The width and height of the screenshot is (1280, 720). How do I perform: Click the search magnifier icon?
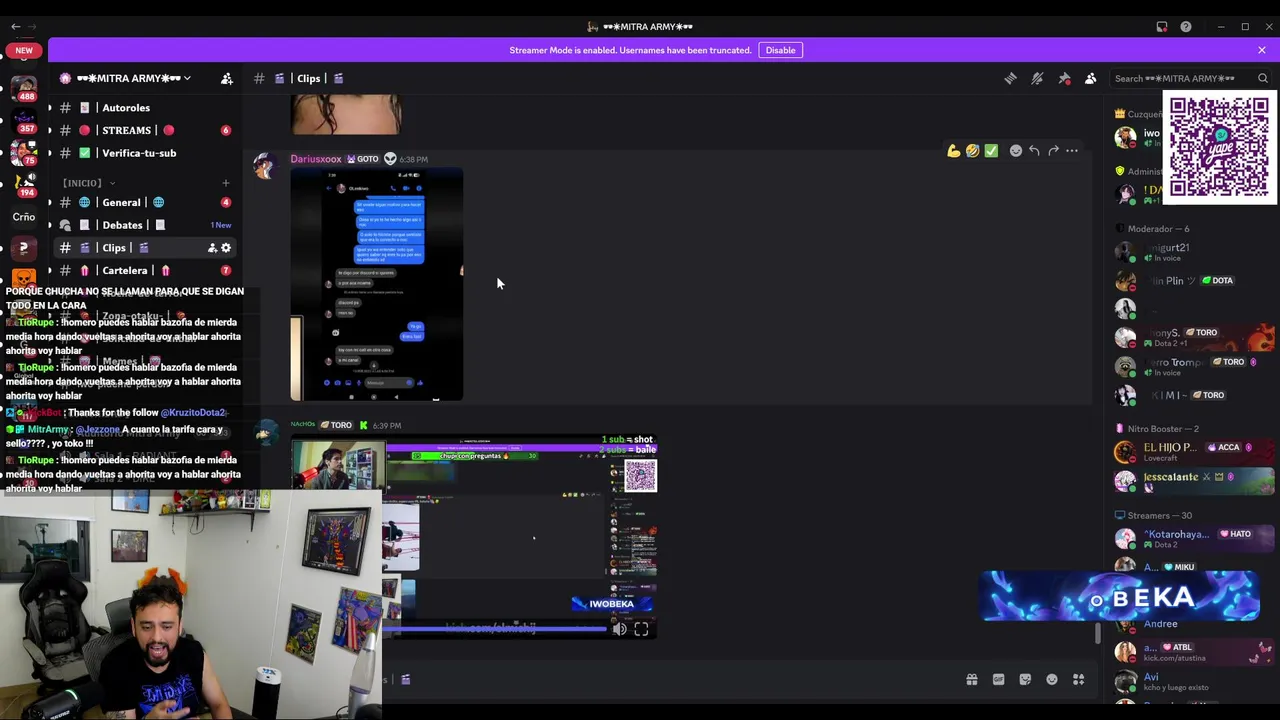pos(1263,78)
